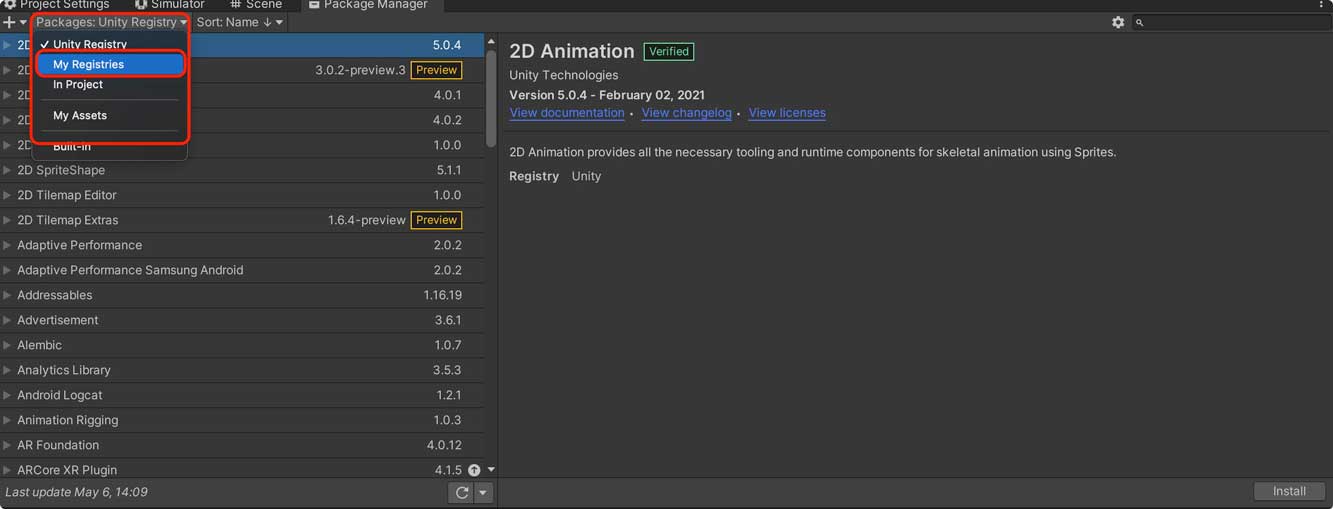The height and width of the screenshot is (509, 1333).
Task: Expand the 2D Tilemap Extras package row
Action: [7, 220]
